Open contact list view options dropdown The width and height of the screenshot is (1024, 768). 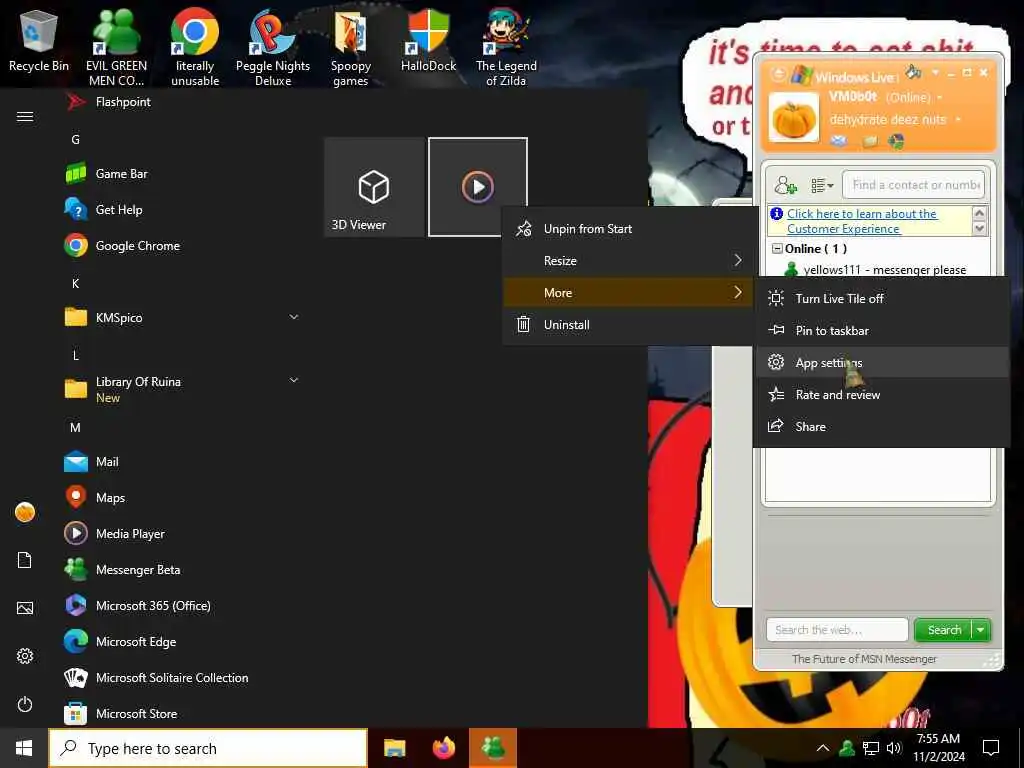[x=822, y=185]
